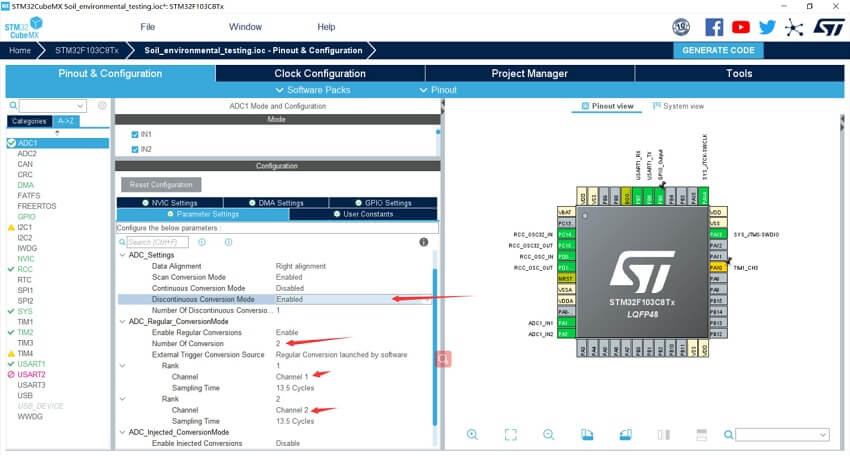The image size is (850, 456).
Task: Open the GPIO Settings tab
Action: click(x=383, y=203)
